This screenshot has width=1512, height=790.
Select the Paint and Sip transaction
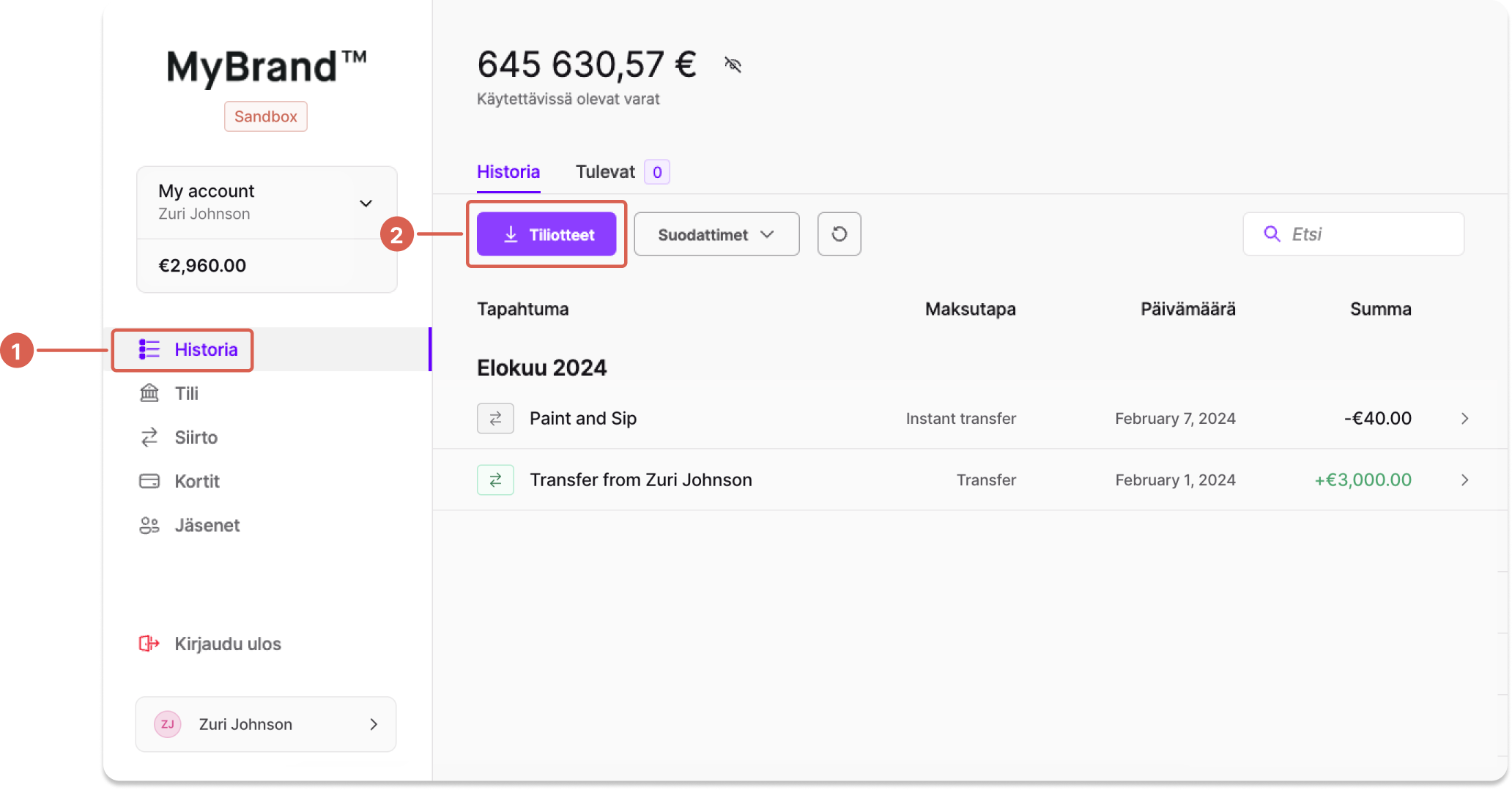[970, 418]
